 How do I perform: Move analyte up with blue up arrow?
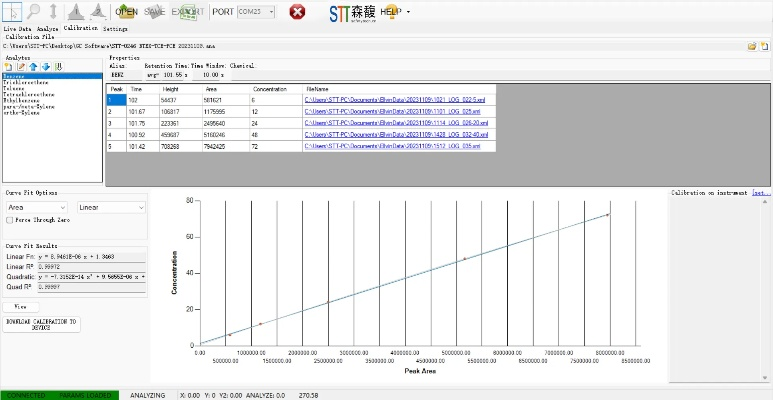coord(33,67)
